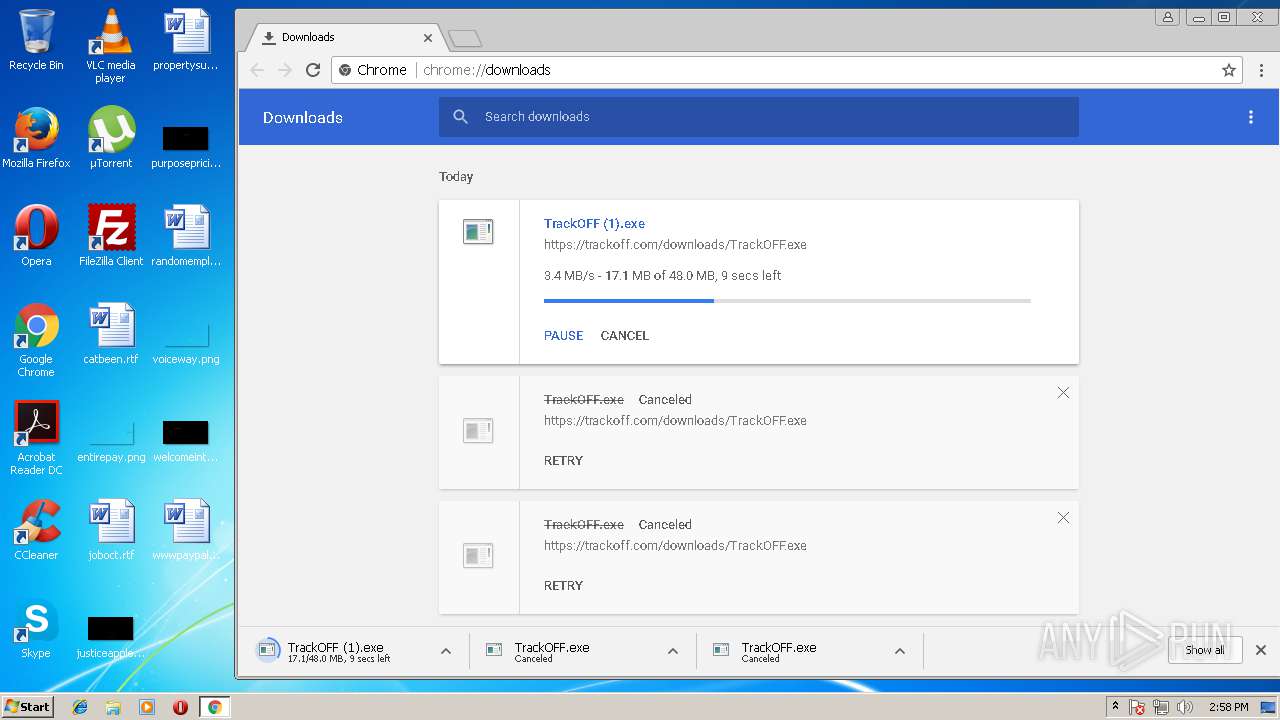Open Internet Explorer from taskbar
Image resolution: width=1280 pixels, height=720 pixels.
80,707
